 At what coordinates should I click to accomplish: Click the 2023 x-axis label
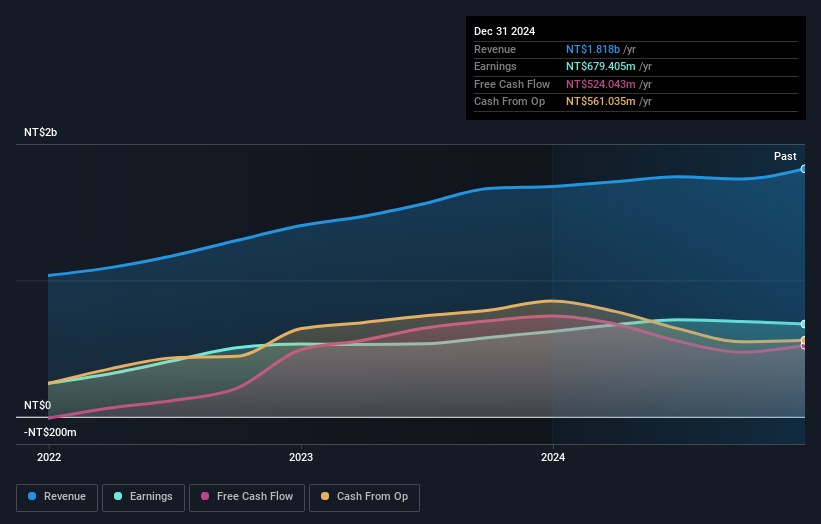301,458
